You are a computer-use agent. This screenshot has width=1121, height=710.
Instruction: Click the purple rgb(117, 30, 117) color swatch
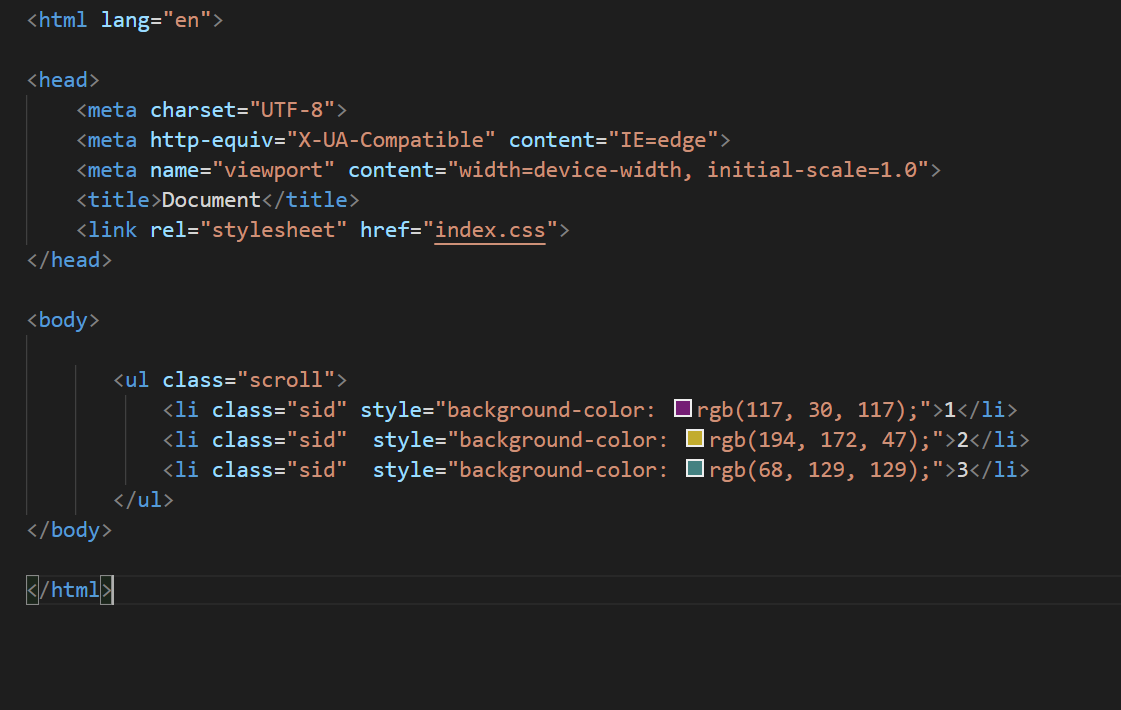tap(683, 408)
